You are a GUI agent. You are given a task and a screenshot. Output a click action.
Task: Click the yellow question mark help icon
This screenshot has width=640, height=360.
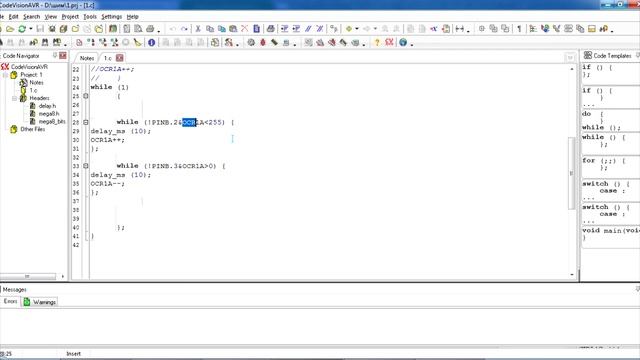click(x=377, y=42)
